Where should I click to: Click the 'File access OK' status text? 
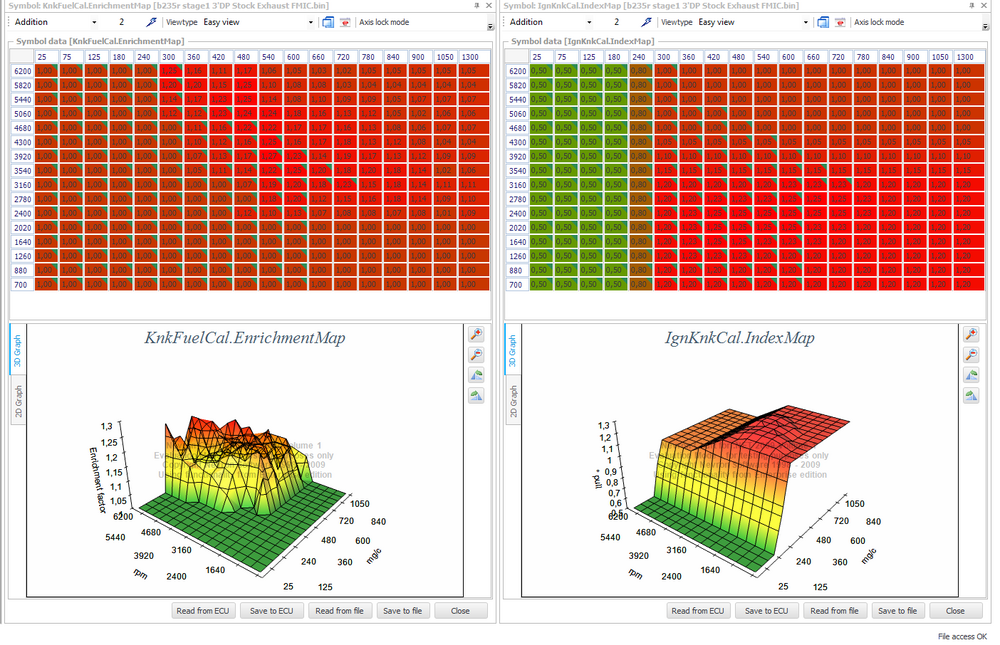pyautogui.click(x=962, y=637)
